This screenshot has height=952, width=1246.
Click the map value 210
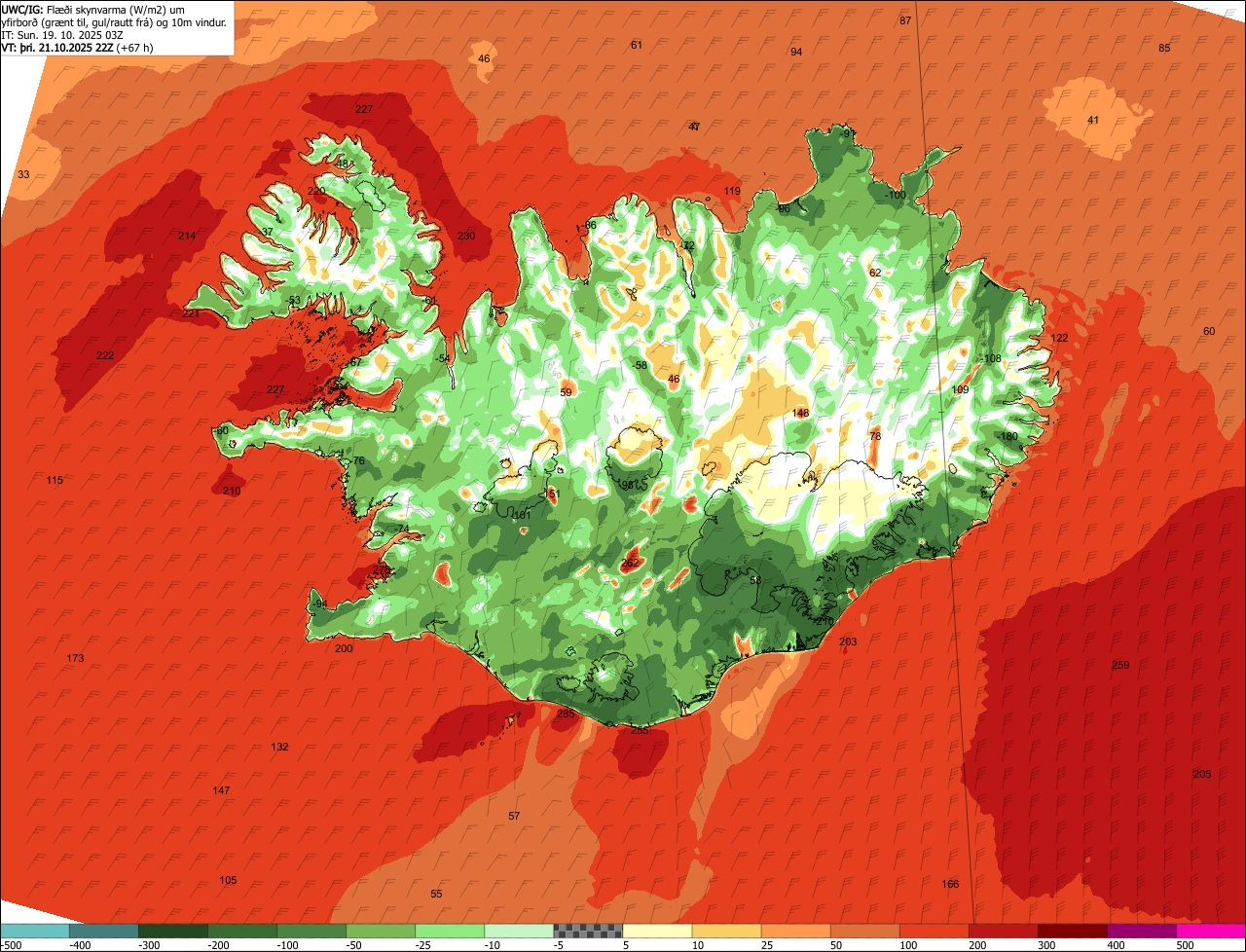tap(232, 491)
